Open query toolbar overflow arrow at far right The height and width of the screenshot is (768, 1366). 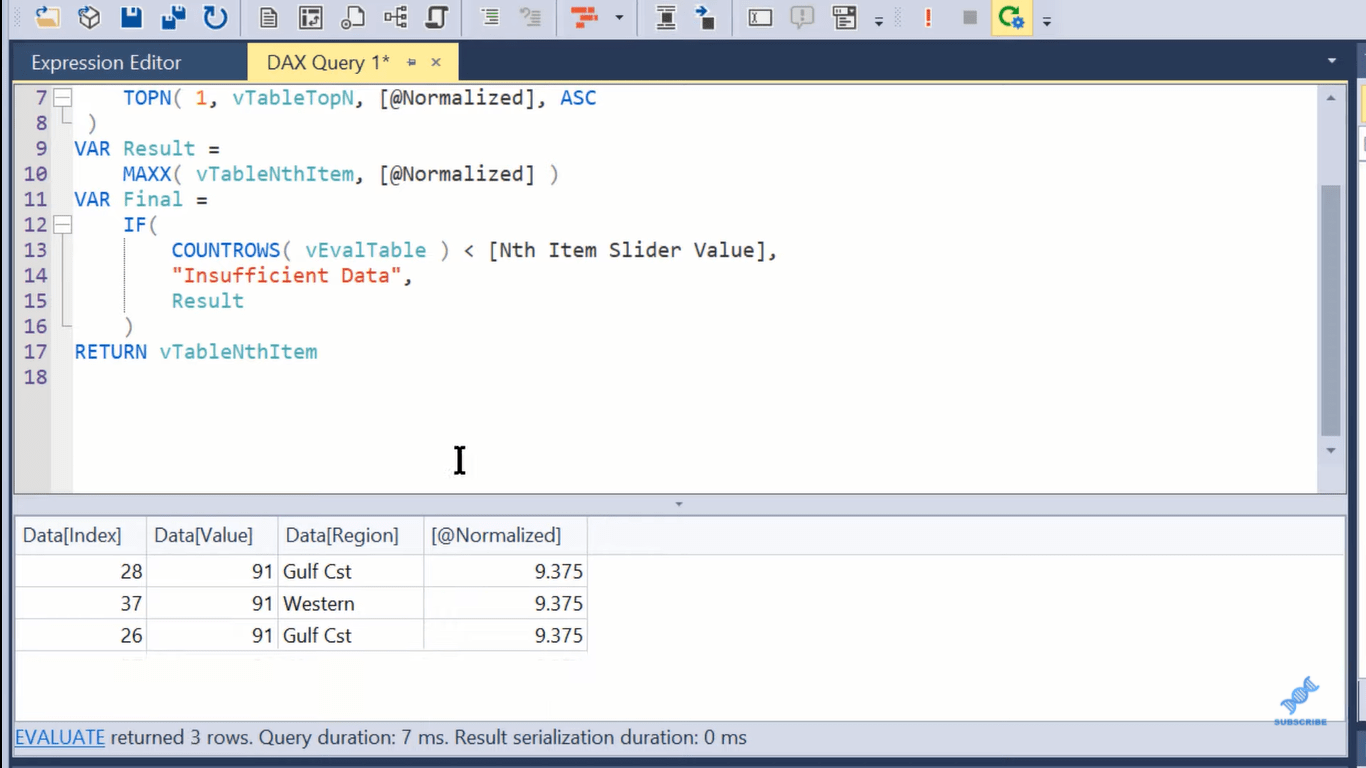tap(1046, 20)
